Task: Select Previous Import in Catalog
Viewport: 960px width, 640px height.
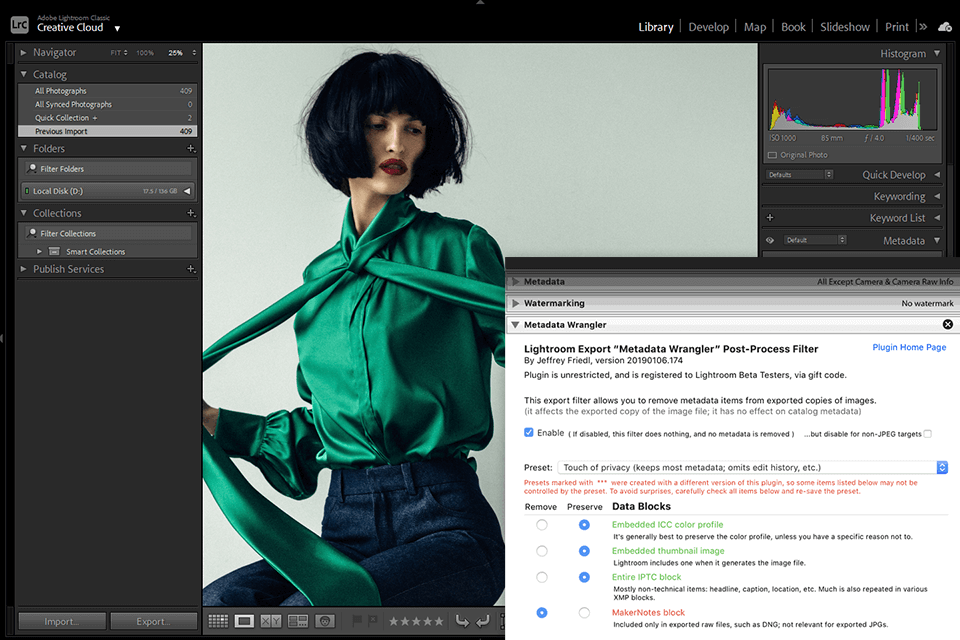Action: (x=108, y=131)
